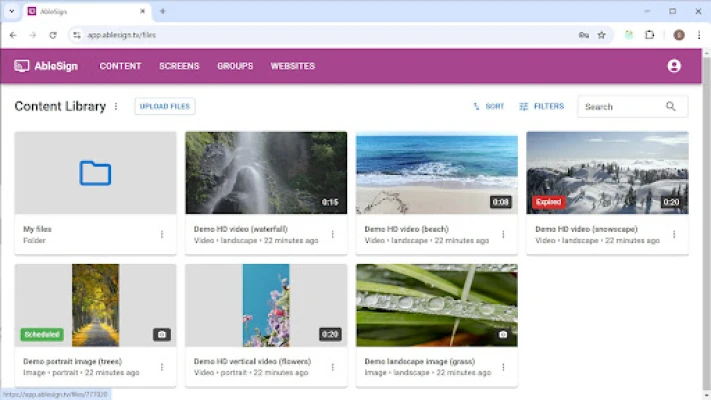711x400 pixels.
Task: Click the UPLOAD FILES button
Action: pyautogui.click(x=165, y=106)
